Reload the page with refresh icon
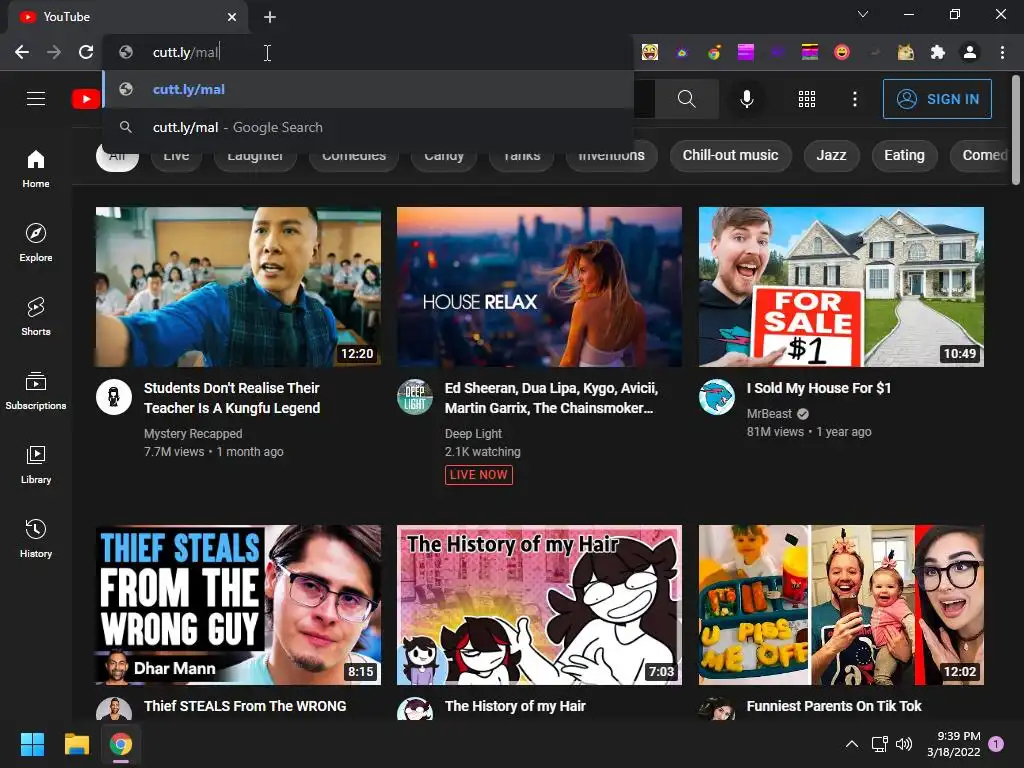Screen dimensions: 1024x768 click(x=86, y=52)
